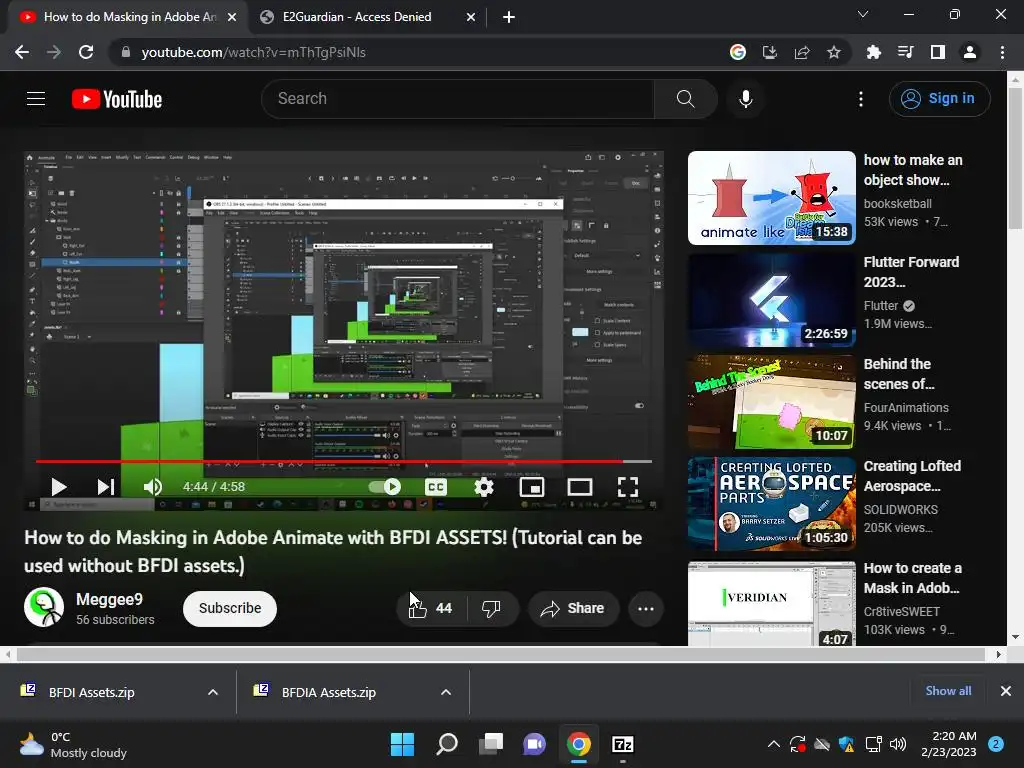Open Chrome profile icon
1024x768 pixels.
pos(970,52)
